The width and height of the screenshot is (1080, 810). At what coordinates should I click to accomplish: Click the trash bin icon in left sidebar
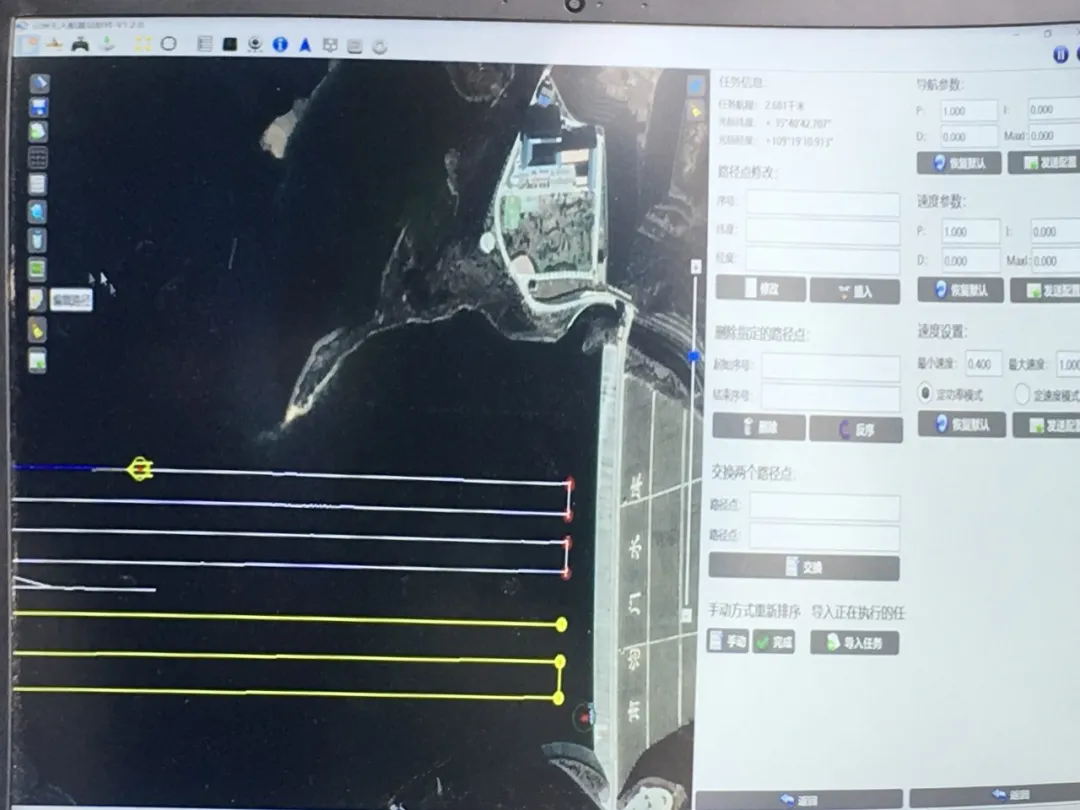(x=37, y=240)
